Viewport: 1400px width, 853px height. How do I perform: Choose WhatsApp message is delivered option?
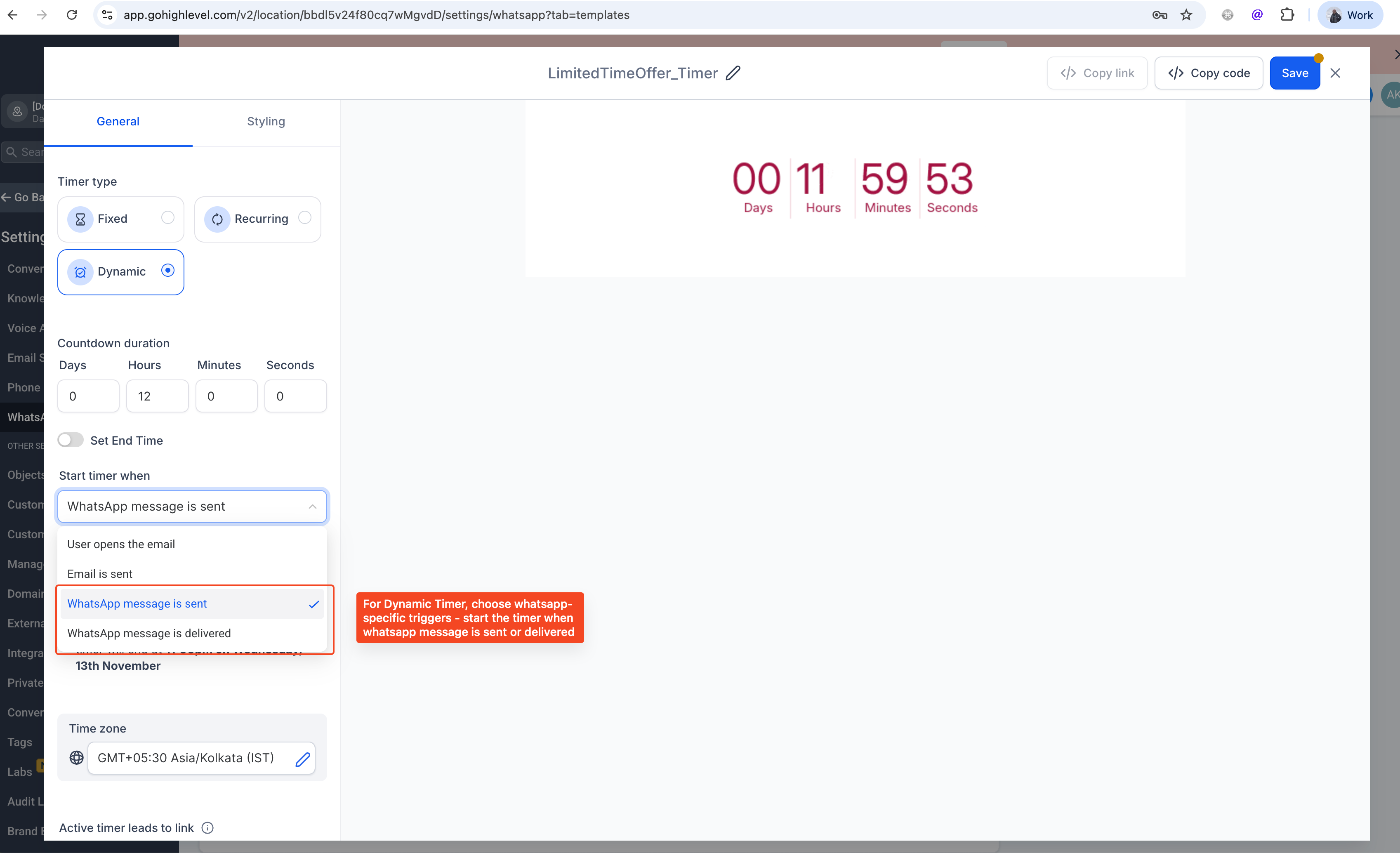(x=149, y=633)
